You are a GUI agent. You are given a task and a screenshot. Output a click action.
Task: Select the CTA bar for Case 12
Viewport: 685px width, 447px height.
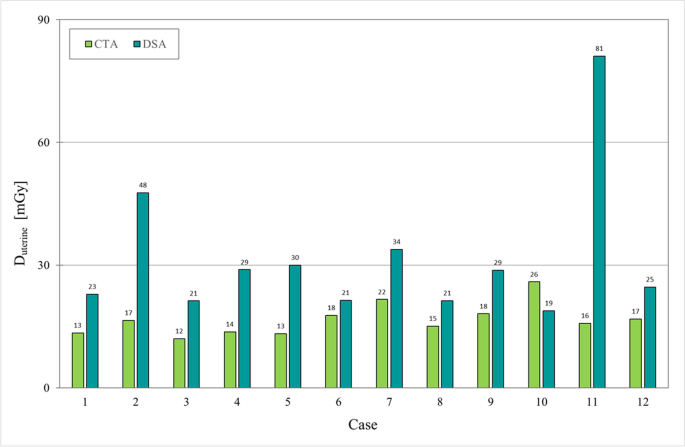636,353
